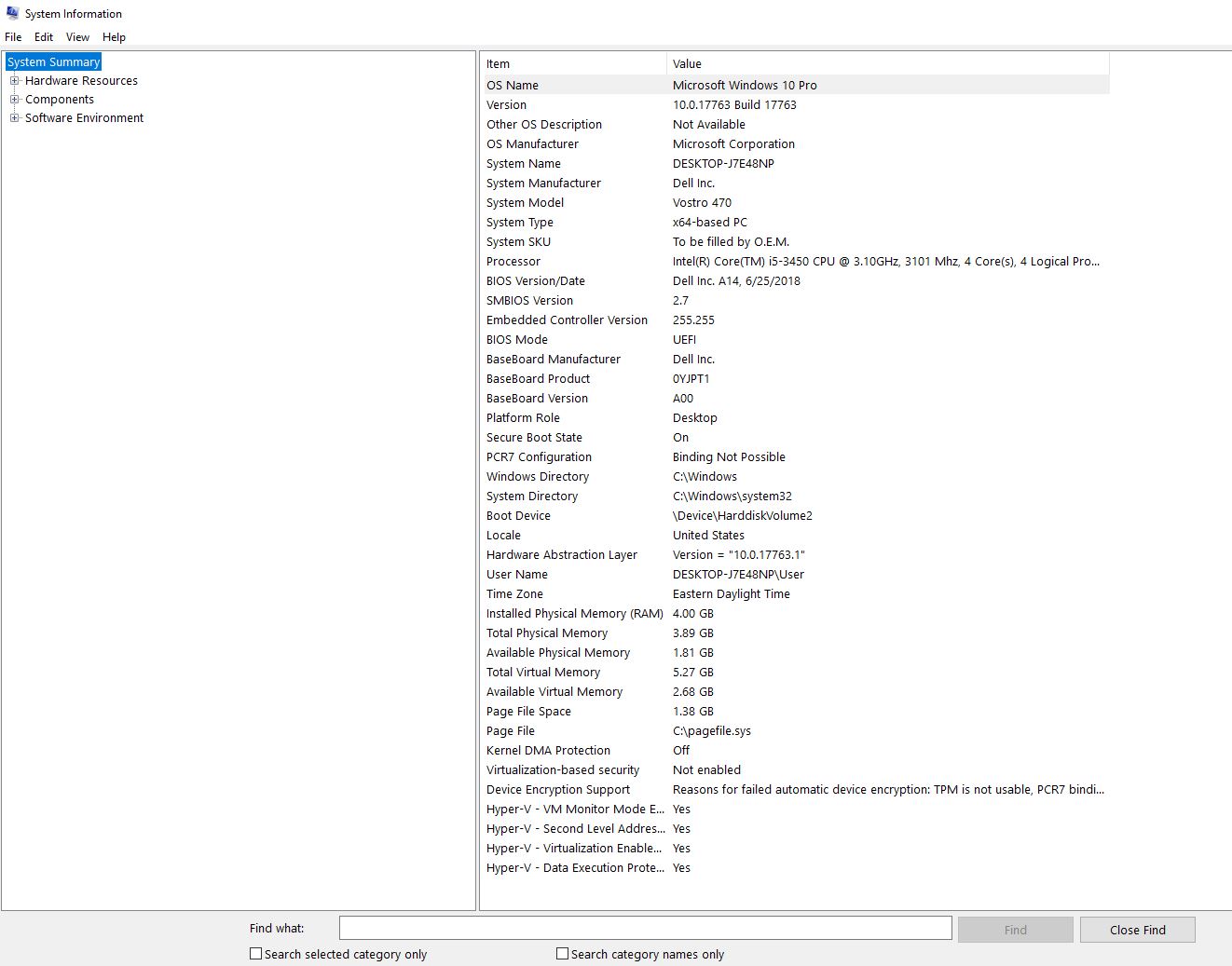Open the Edit menu
Viewport: 1232px width, 966px height.
(44, 37)
